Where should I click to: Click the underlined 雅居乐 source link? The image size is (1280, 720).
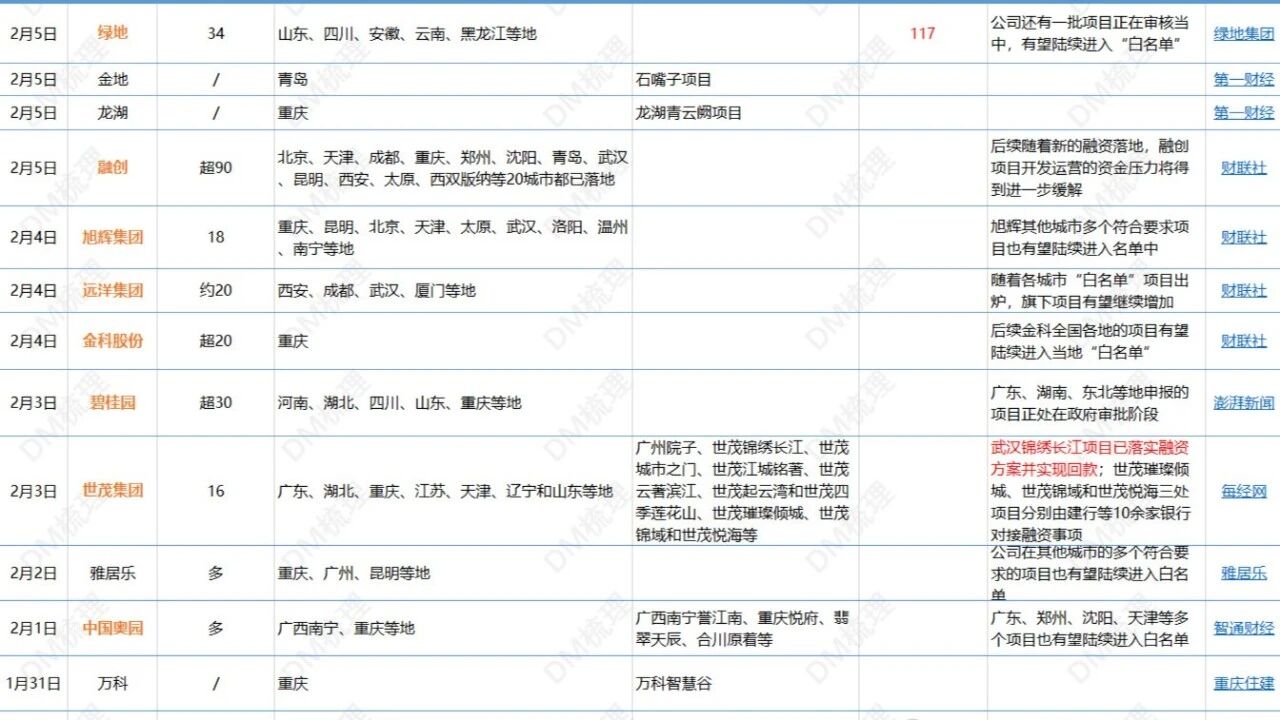[x=1244, y=573]
